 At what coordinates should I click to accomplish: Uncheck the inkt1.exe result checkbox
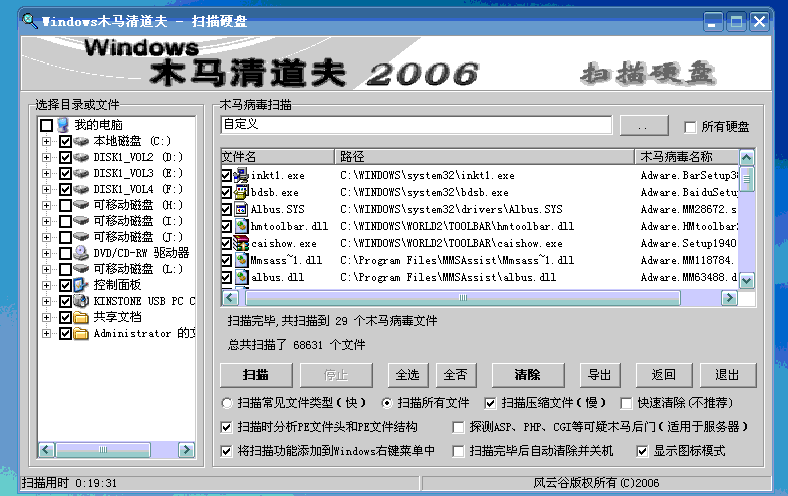pos(227,175)
